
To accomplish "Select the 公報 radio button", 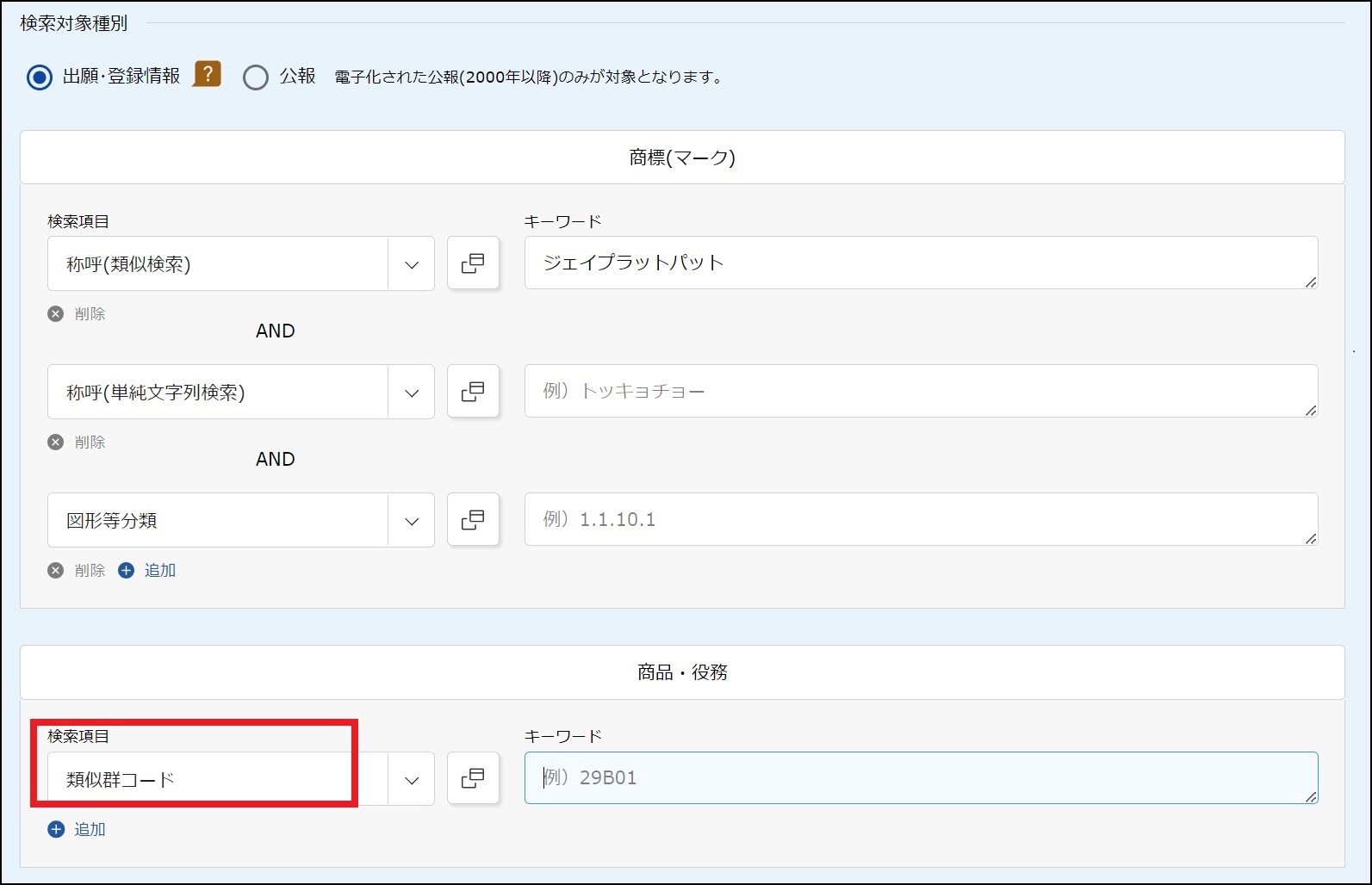I will (x=256, y=77).
